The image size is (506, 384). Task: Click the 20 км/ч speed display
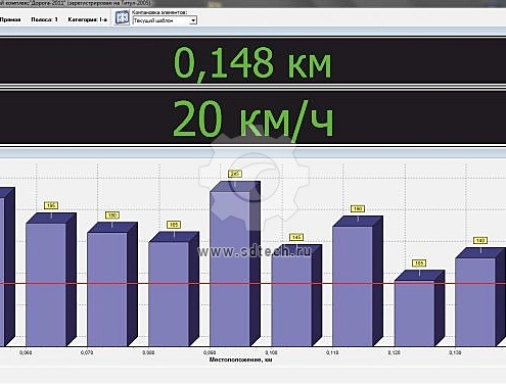pyautogui.click(x=253, y=118)
